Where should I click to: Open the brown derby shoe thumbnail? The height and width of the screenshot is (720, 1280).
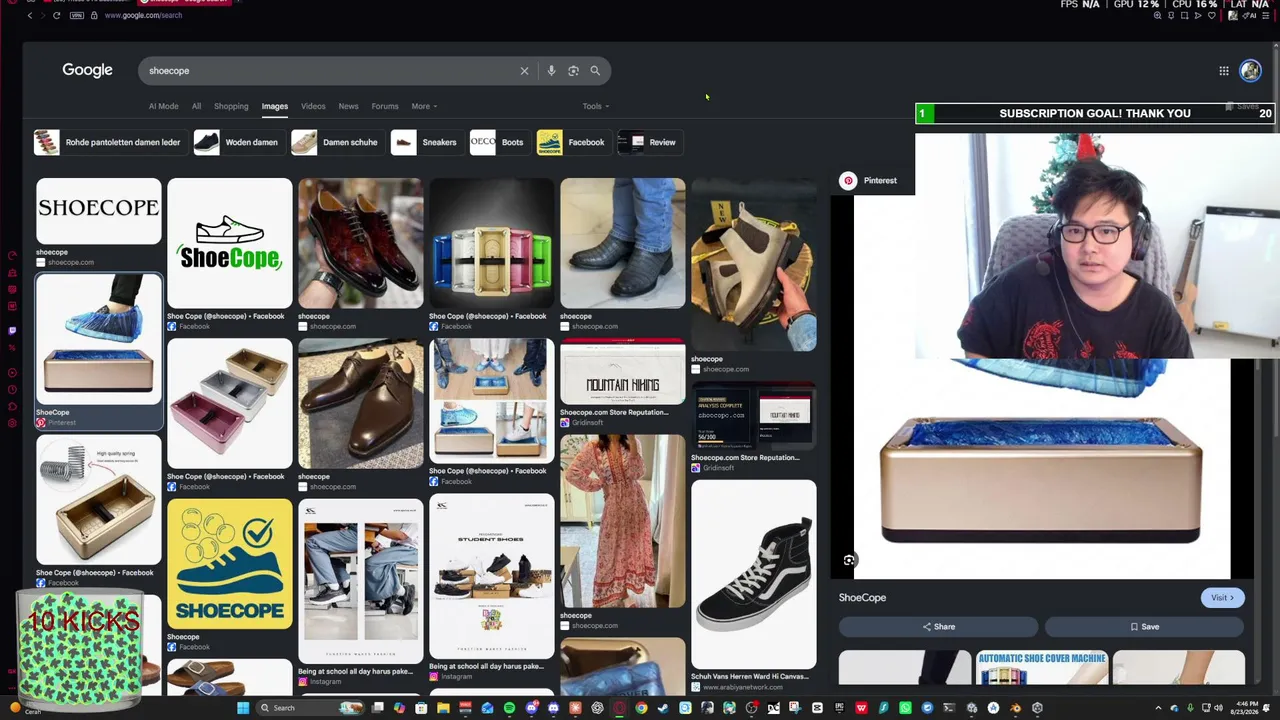click(x=360, y=403)
